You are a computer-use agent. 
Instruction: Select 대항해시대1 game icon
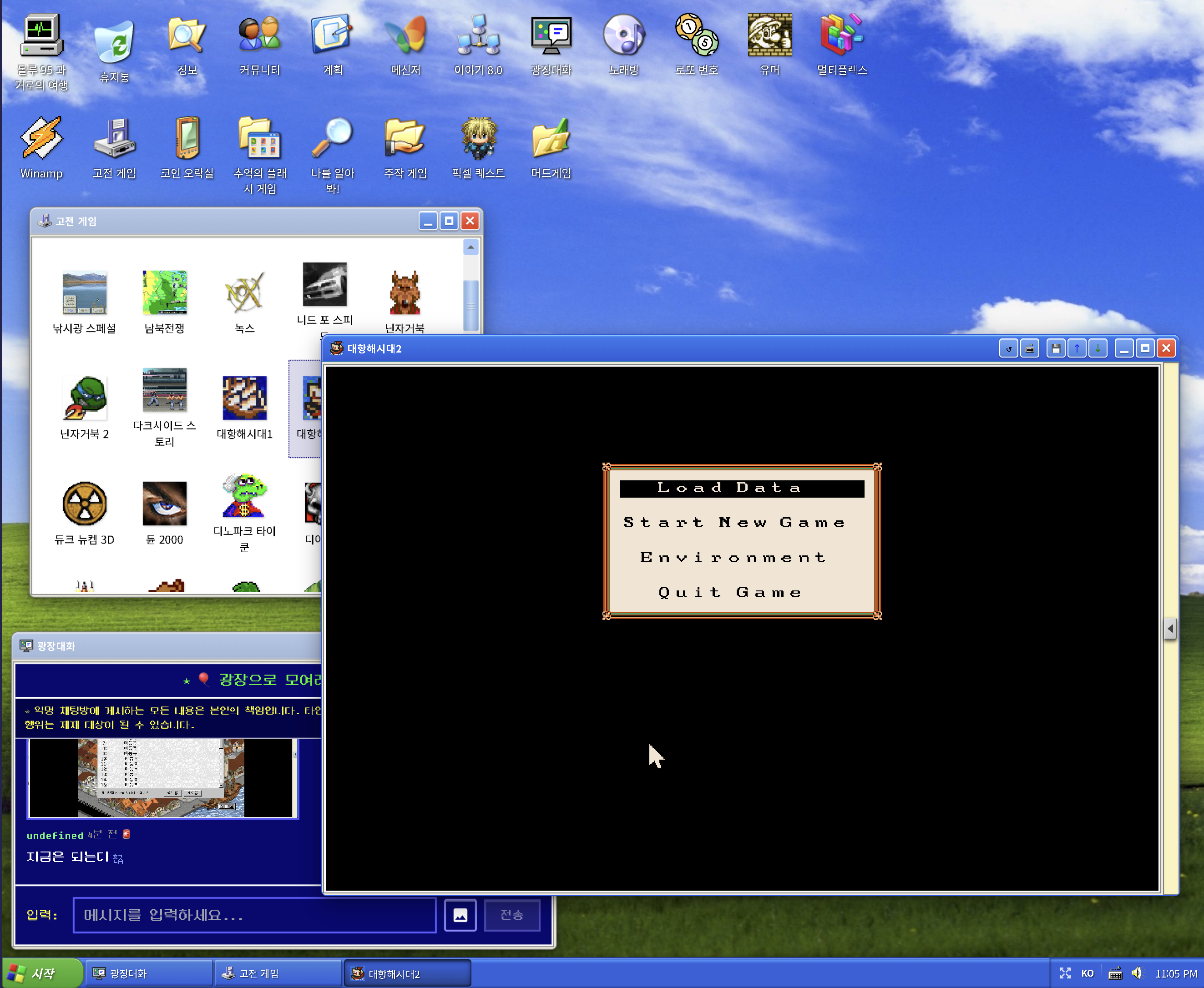pyautogui.click(x=245, y=408)
